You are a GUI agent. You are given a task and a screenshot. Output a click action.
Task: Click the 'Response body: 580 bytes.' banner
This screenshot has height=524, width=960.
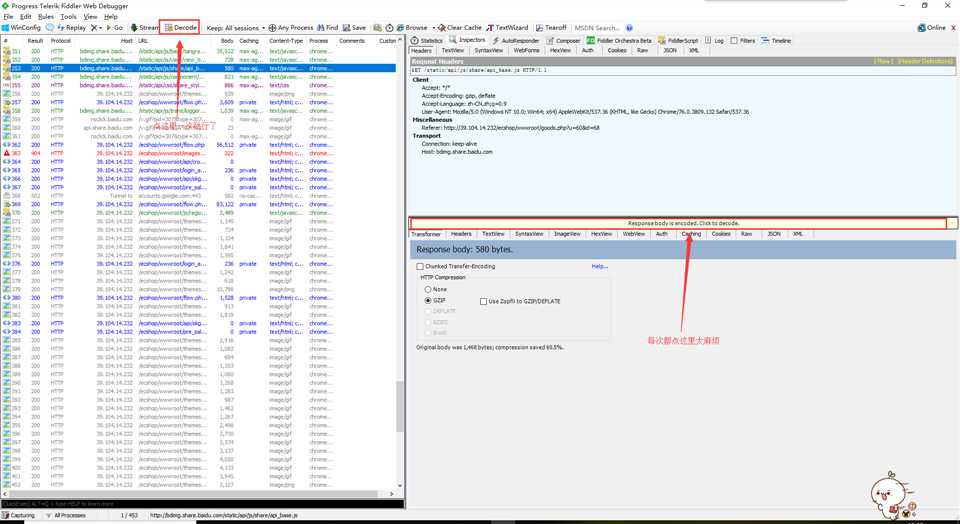[x=683, y=250]
